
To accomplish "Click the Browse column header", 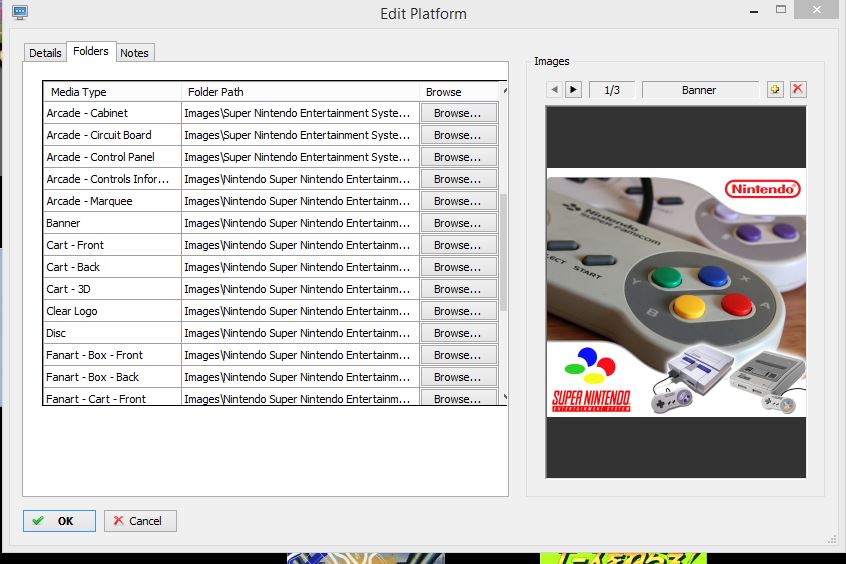I will 460,92.
